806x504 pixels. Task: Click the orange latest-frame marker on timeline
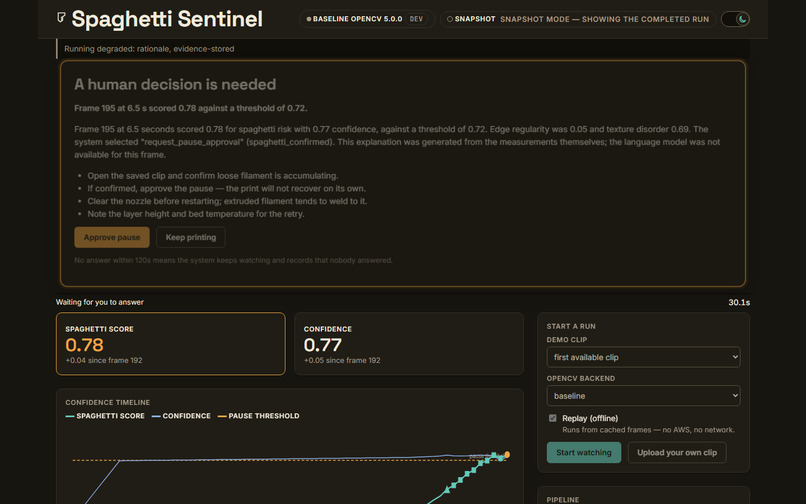(507, 455)
